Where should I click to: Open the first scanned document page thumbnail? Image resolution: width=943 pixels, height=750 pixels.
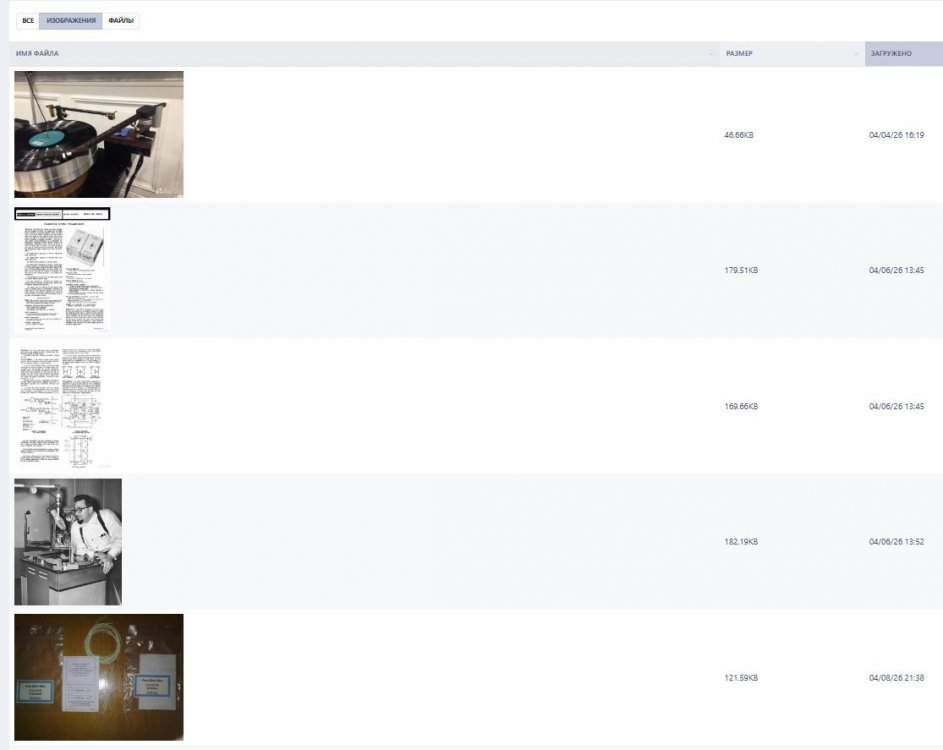[63, 270]
